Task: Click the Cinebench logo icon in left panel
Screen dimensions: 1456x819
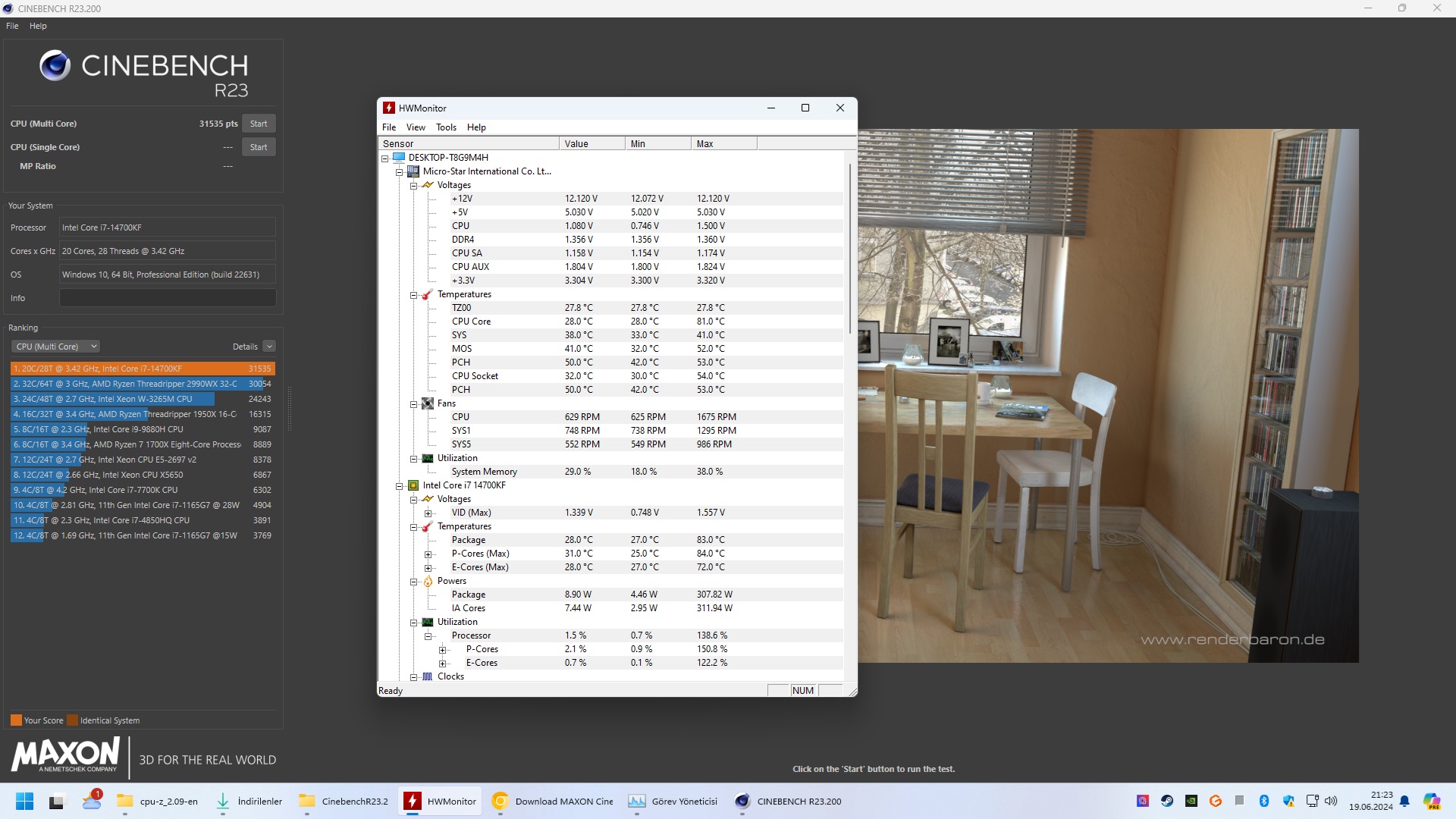Action: (55, 66)
